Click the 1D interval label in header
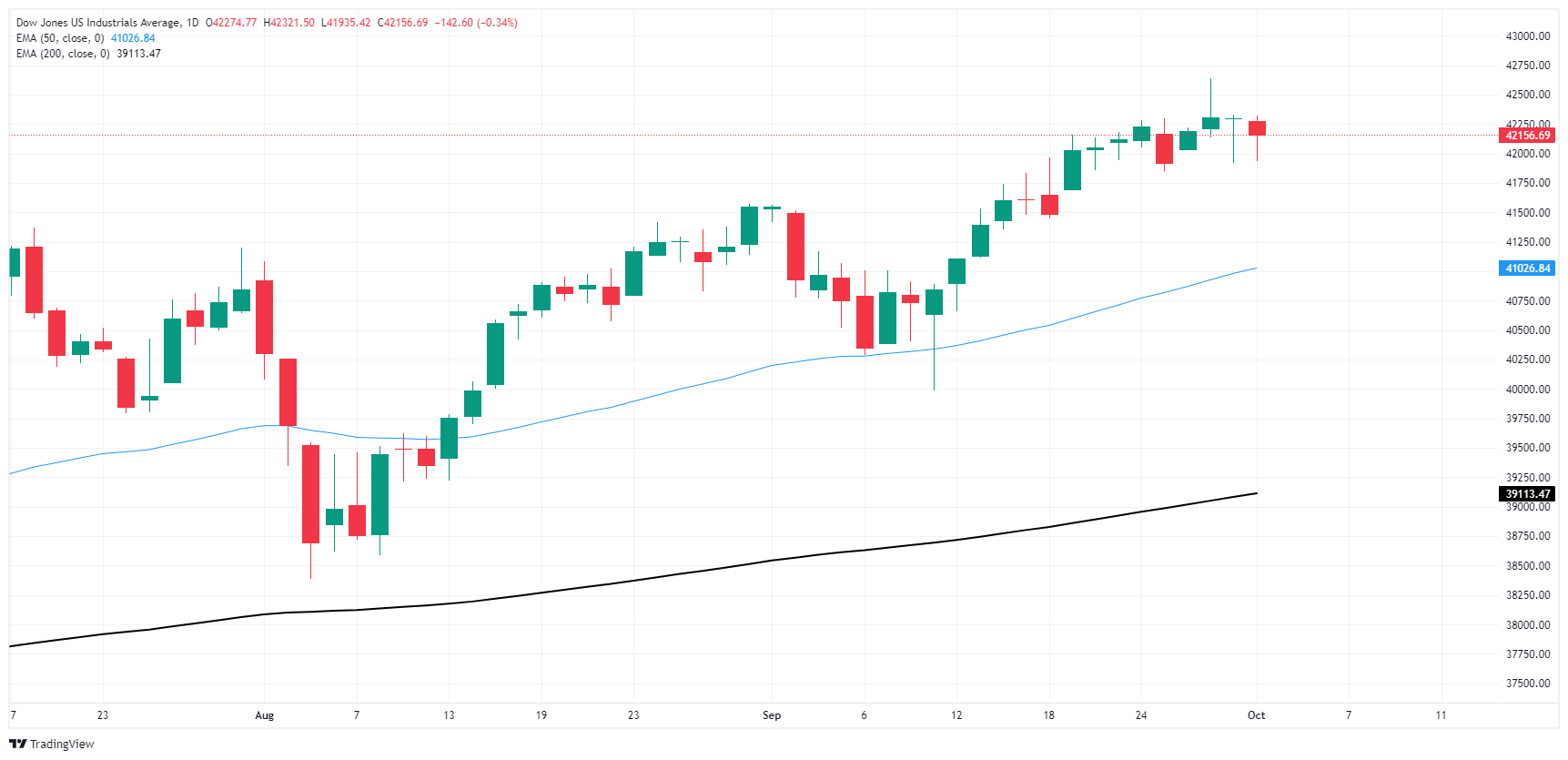The height and width of the screenshot is (760, 1568). [x=192, y=23]
